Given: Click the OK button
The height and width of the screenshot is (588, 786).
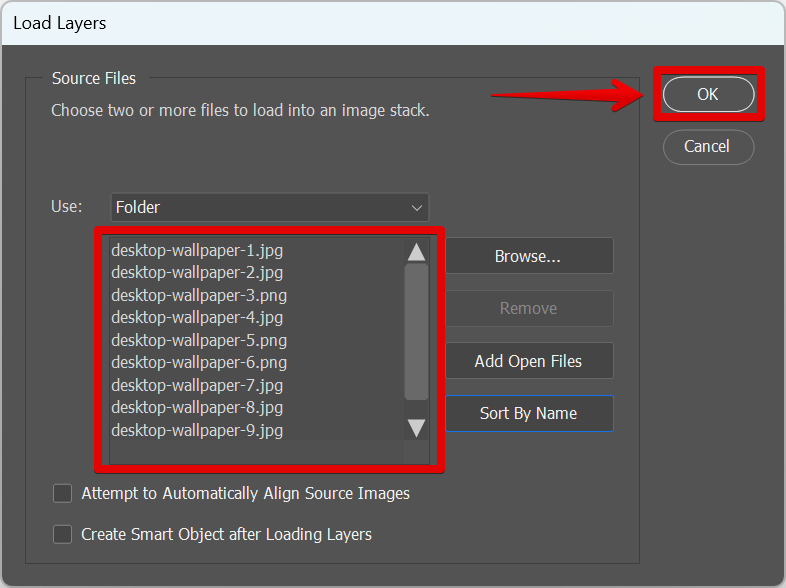Looking at the screenshot, I should coord(708,94).
